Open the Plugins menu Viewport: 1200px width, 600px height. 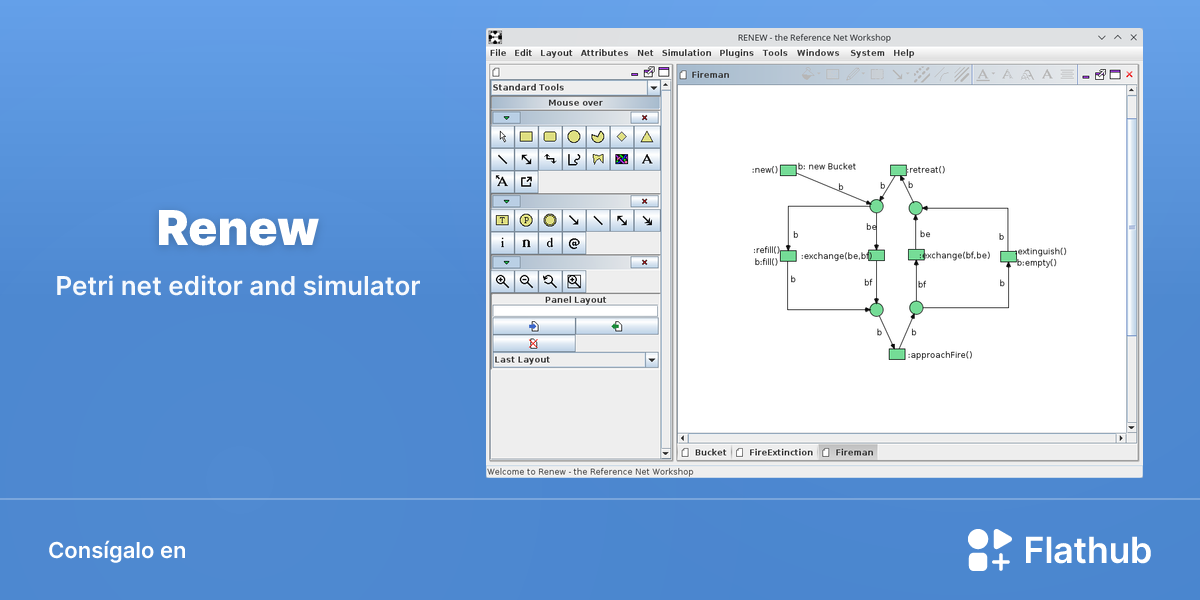tap(737, 53)
